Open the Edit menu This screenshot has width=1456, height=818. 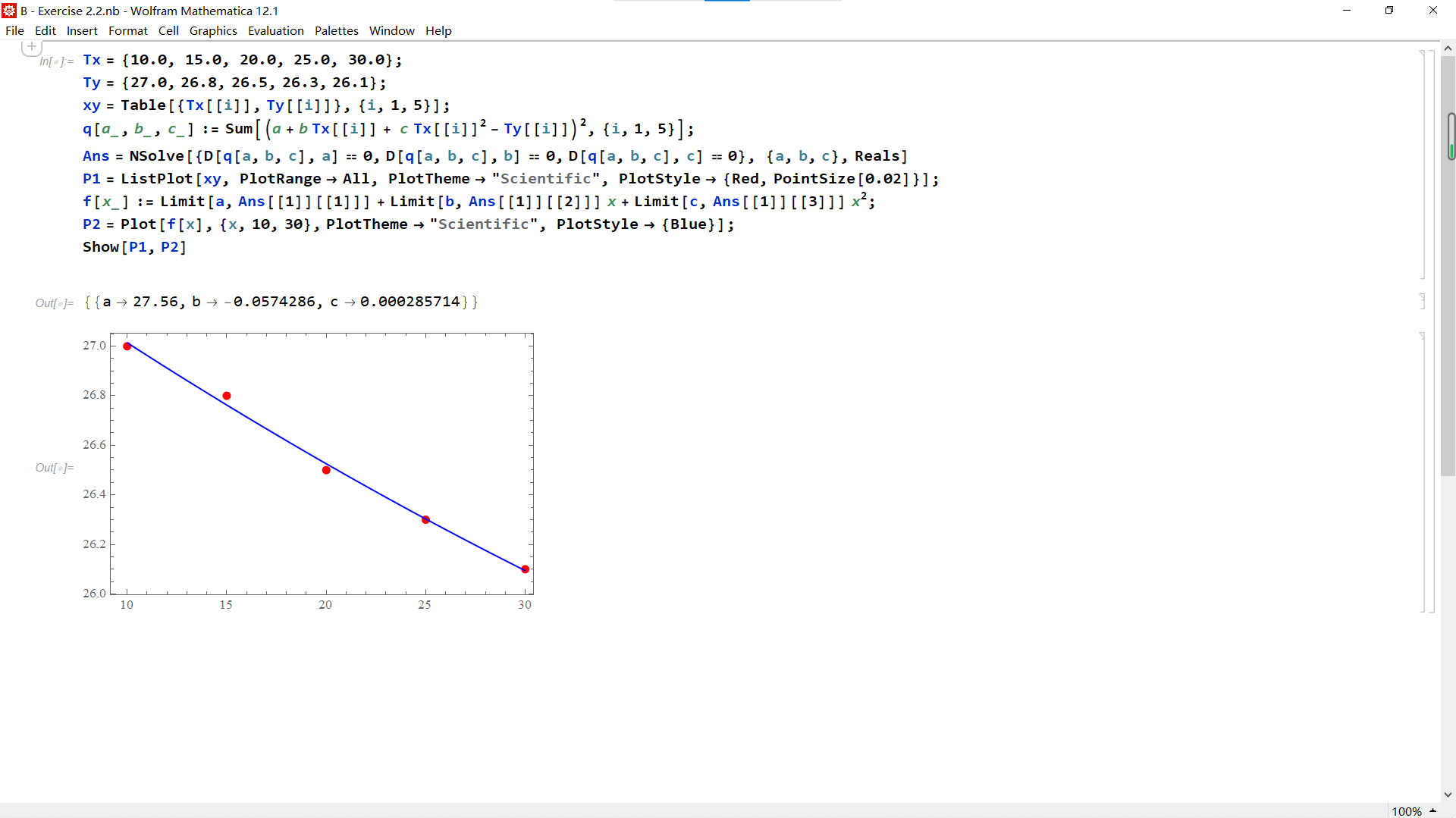(x=45, y=30)
